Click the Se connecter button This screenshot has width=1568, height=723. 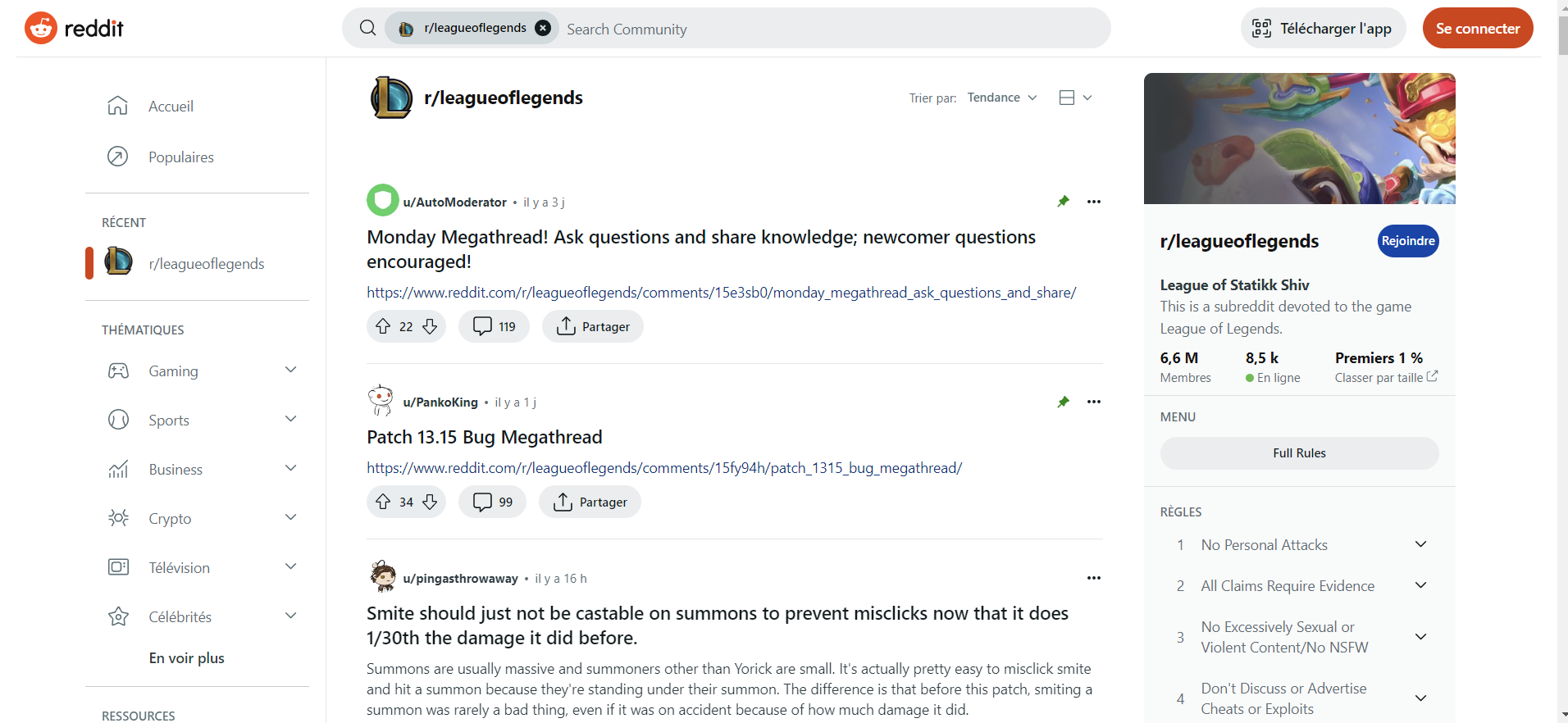pyautogui.click(x=1478, y=28)
